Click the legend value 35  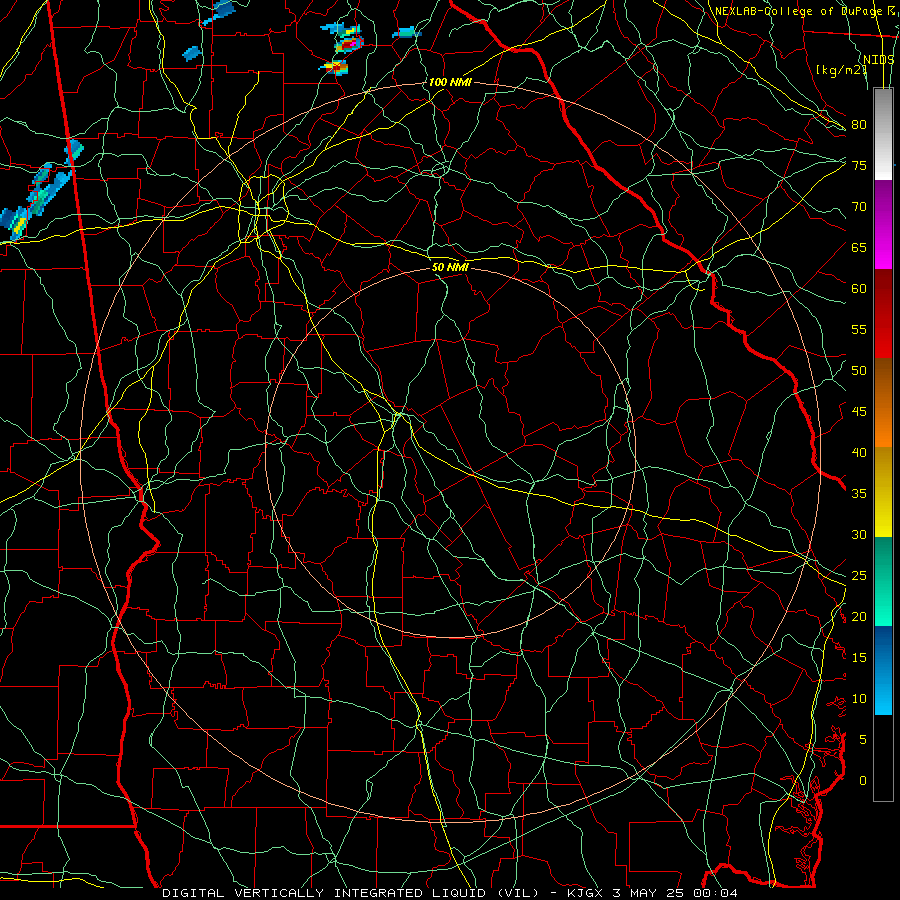coord(859,494)
